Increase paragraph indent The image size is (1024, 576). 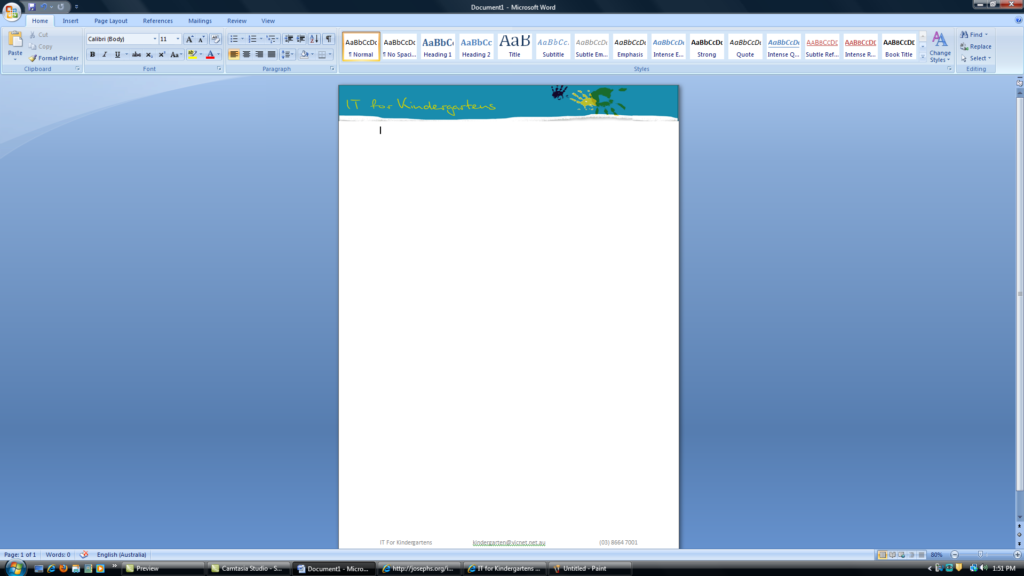click(x=300, y=39)
